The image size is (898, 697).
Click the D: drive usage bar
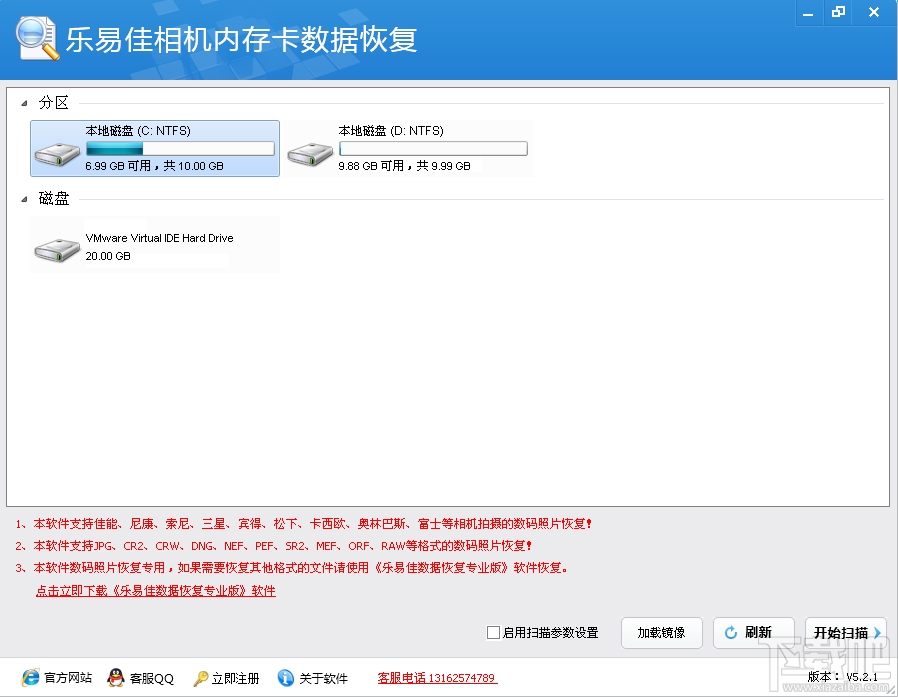click(434, 149)
